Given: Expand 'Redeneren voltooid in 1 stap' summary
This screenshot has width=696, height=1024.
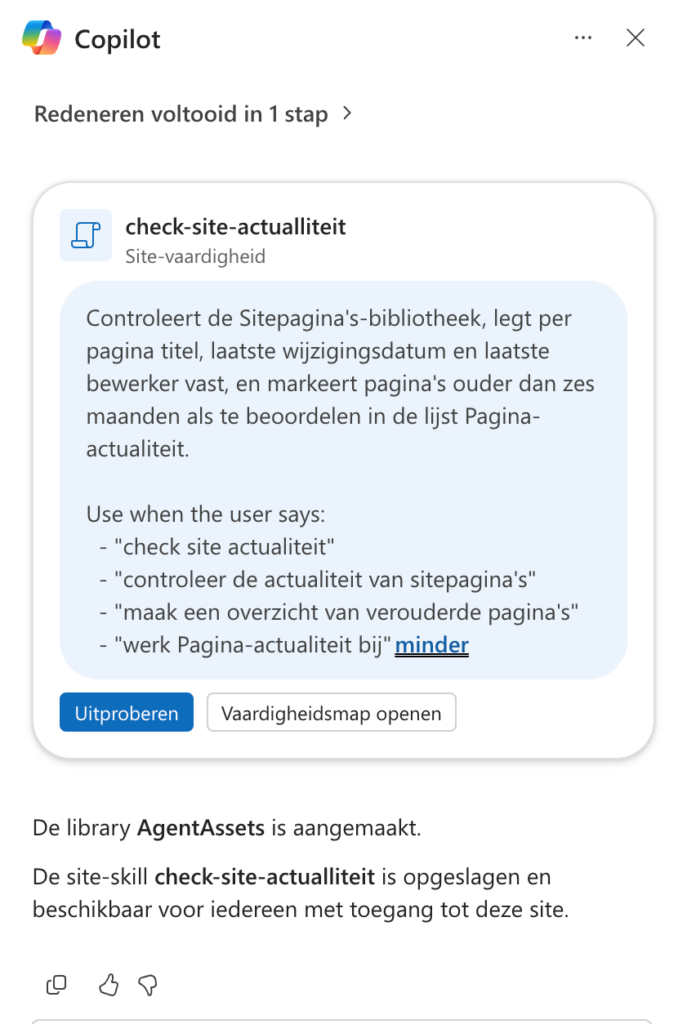Looking at the screenshot, I should pyautogui.click(x=181, y=114).
